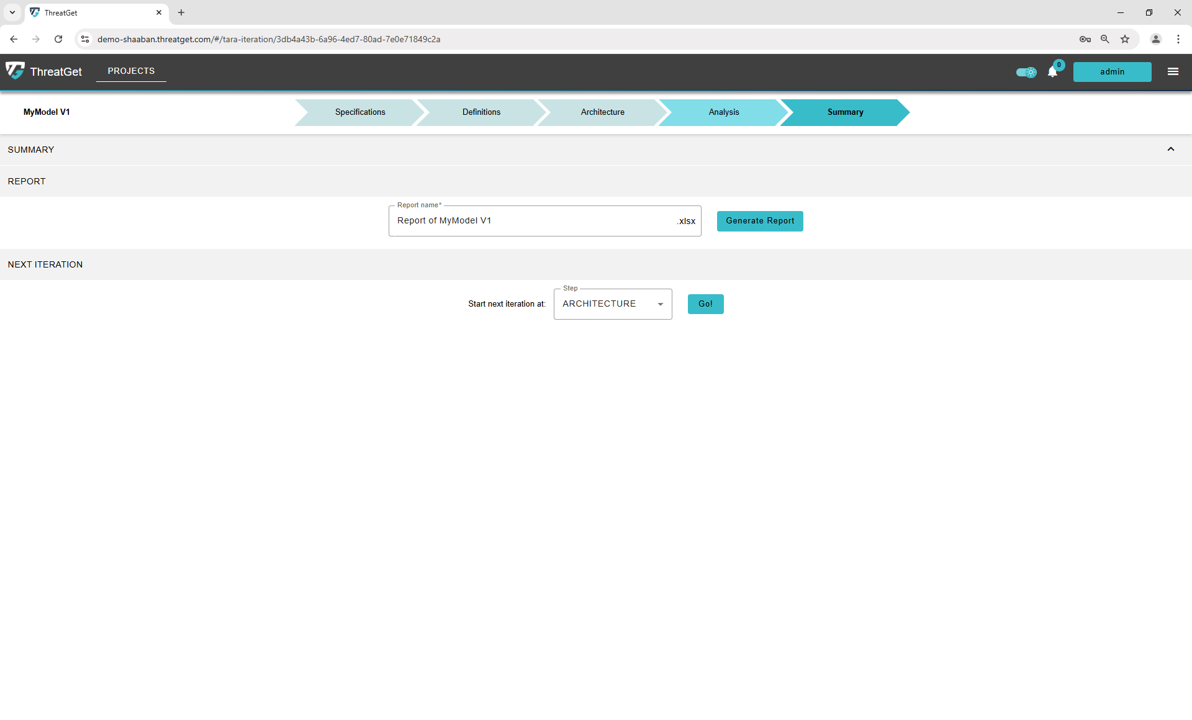Switch to the Analysis step
This screenshot has height=720, width=1192.
(x=723, y=112)
